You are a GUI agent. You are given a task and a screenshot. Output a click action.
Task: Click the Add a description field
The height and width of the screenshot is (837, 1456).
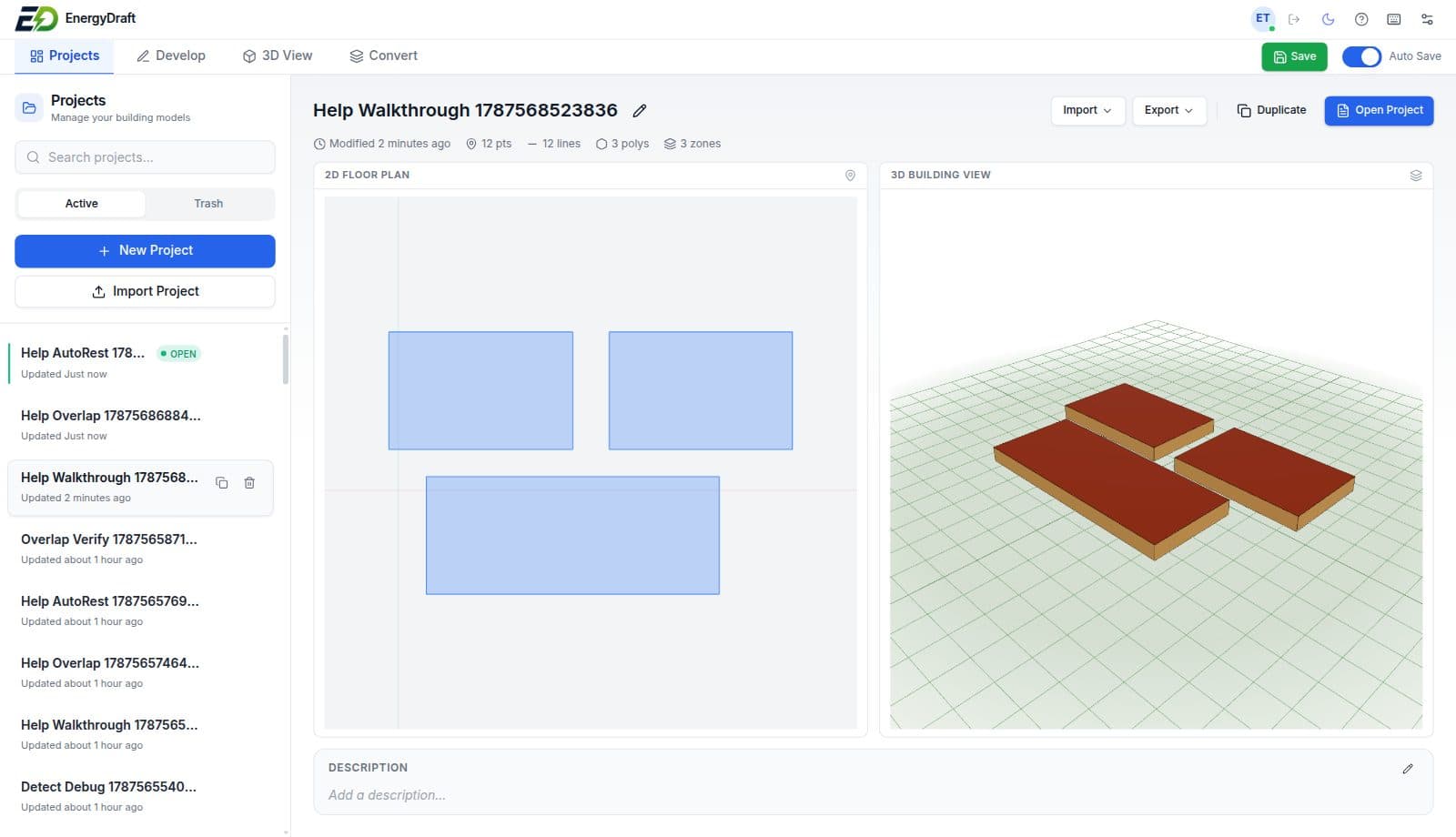(x=387, y=795)
